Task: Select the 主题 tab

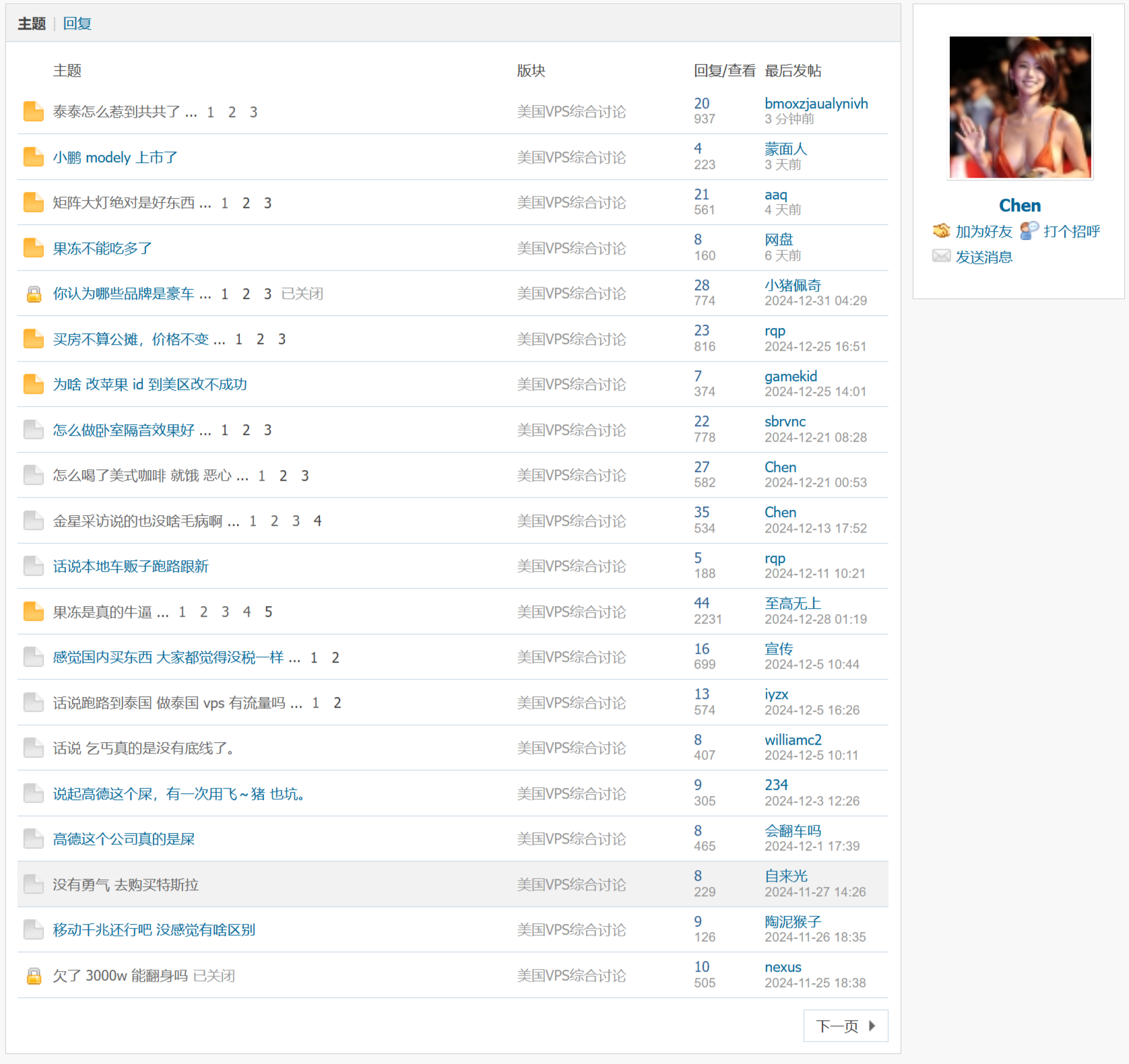Action: point(32,24)
